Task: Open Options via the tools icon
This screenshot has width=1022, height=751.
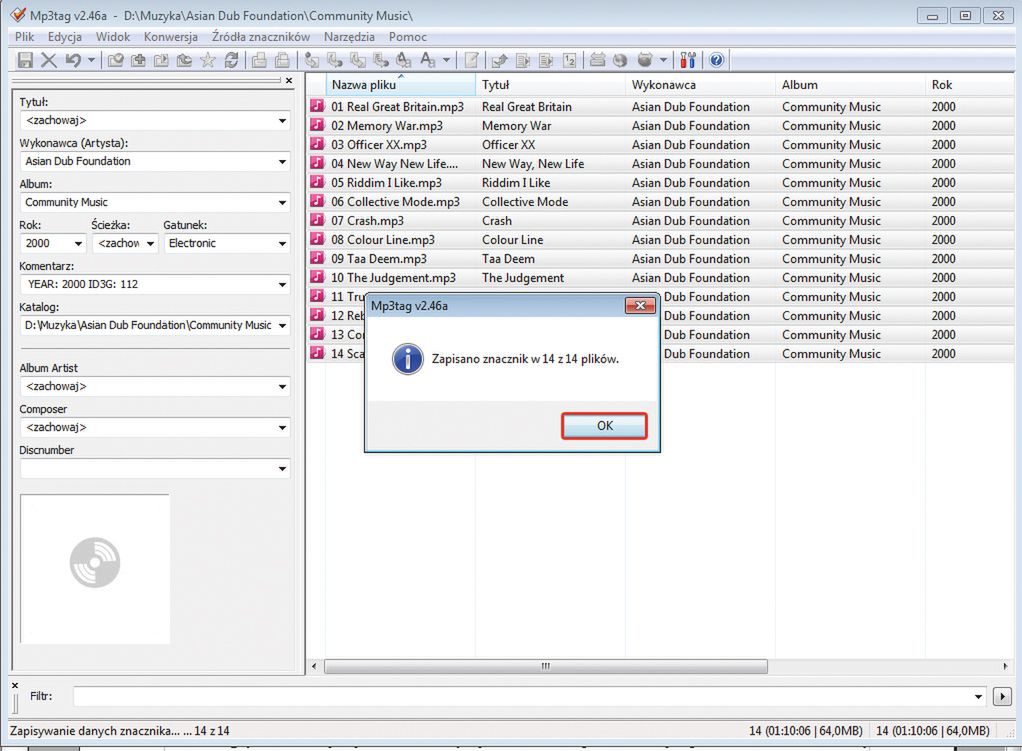Action: (688, 61)
